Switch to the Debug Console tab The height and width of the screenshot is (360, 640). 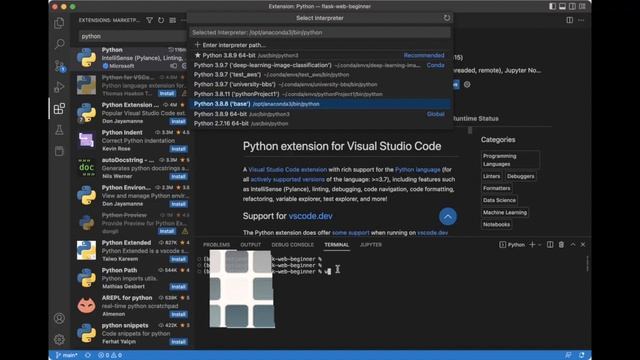pos(293,244)
